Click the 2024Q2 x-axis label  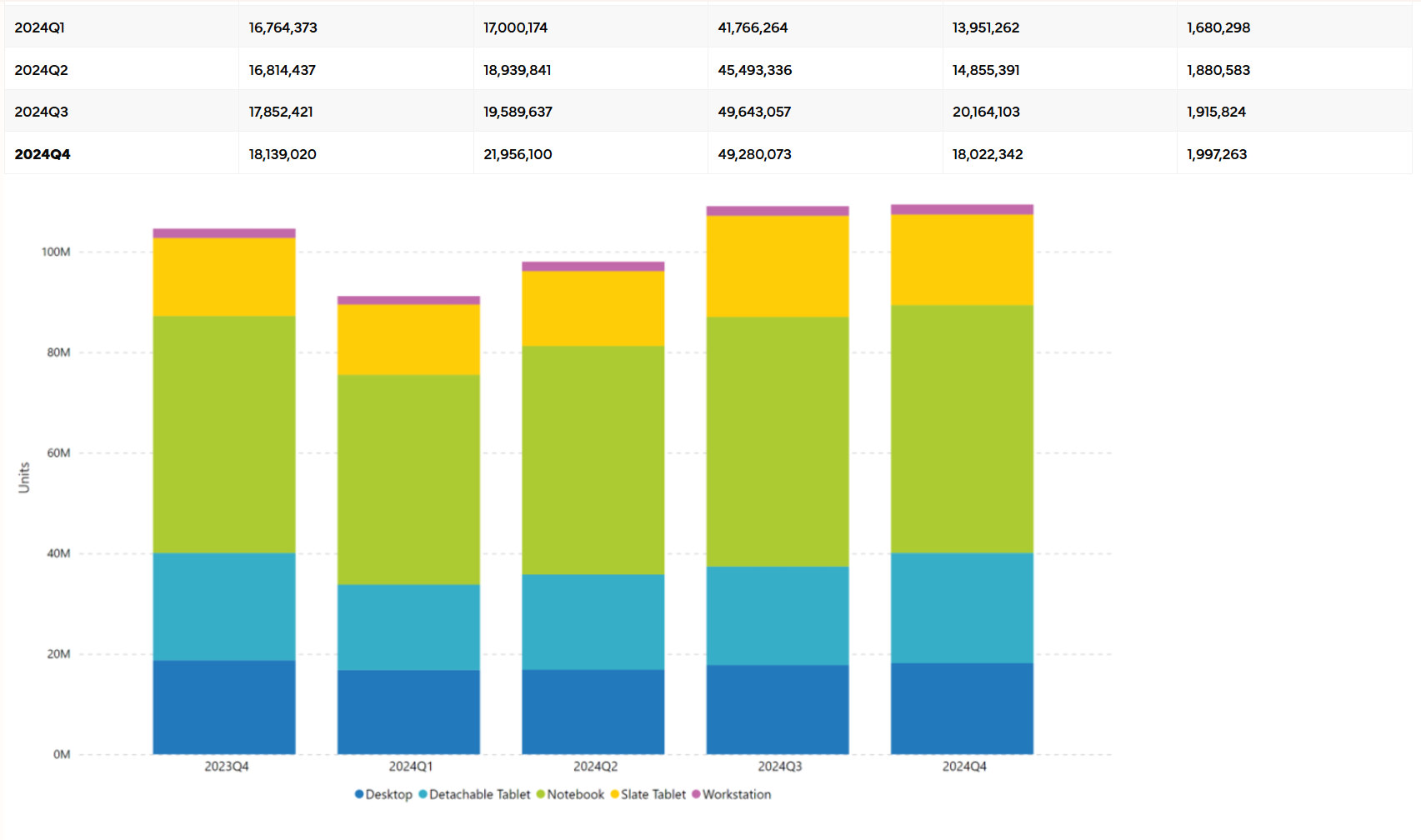tap(595, 766)
